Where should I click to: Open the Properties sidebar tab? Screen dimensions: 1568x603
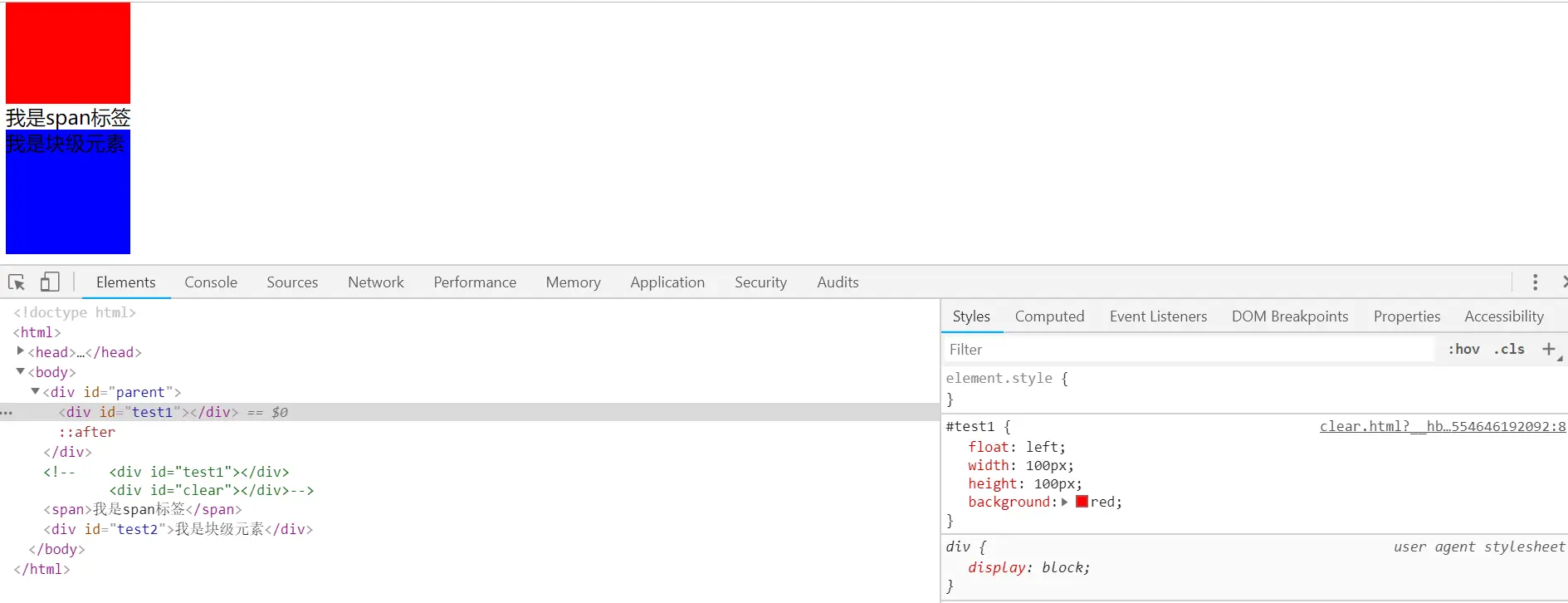click(x=1407, y=316)
